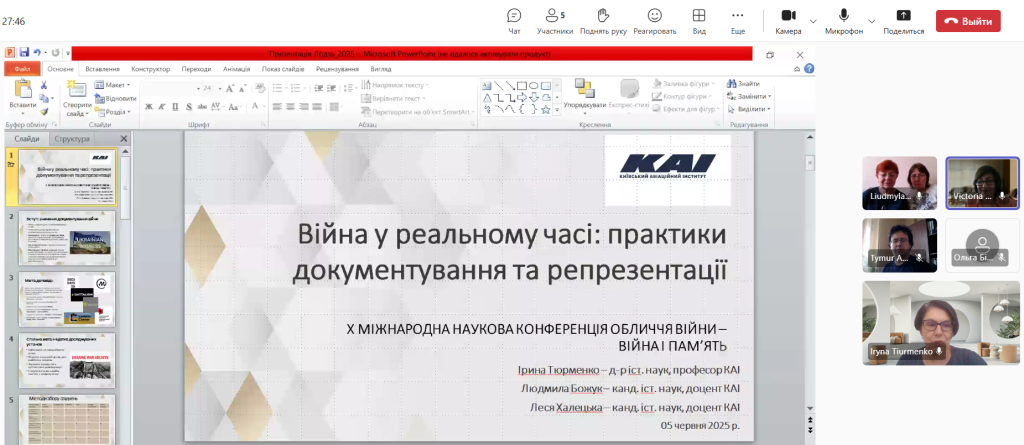Screen dimensions: 1024x445
Task: Select slide 3 thumbnail
Action: [67, 297]
